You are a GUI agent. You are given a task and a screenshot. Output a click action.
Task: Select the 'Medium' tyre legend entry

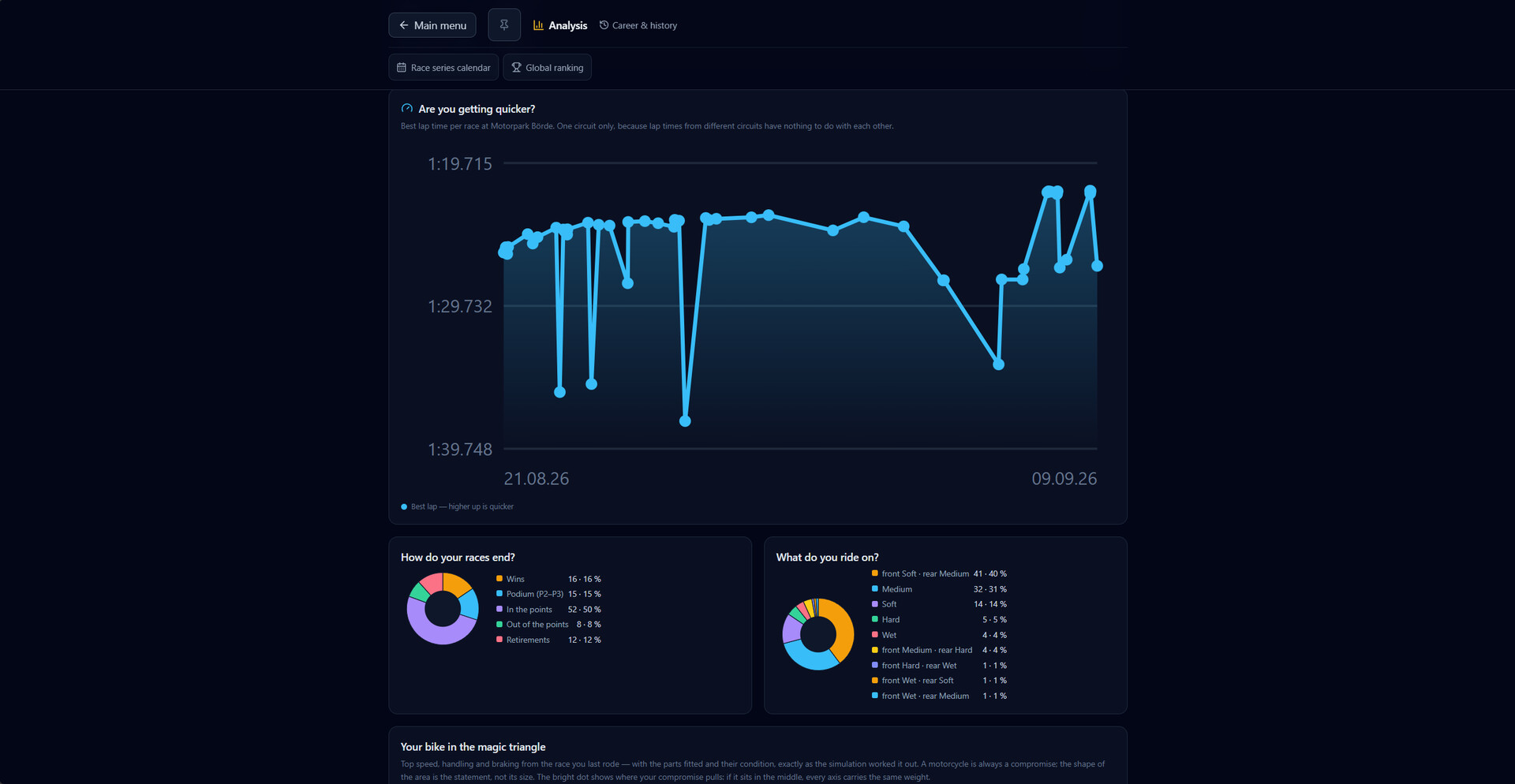[x=939, y=589]
